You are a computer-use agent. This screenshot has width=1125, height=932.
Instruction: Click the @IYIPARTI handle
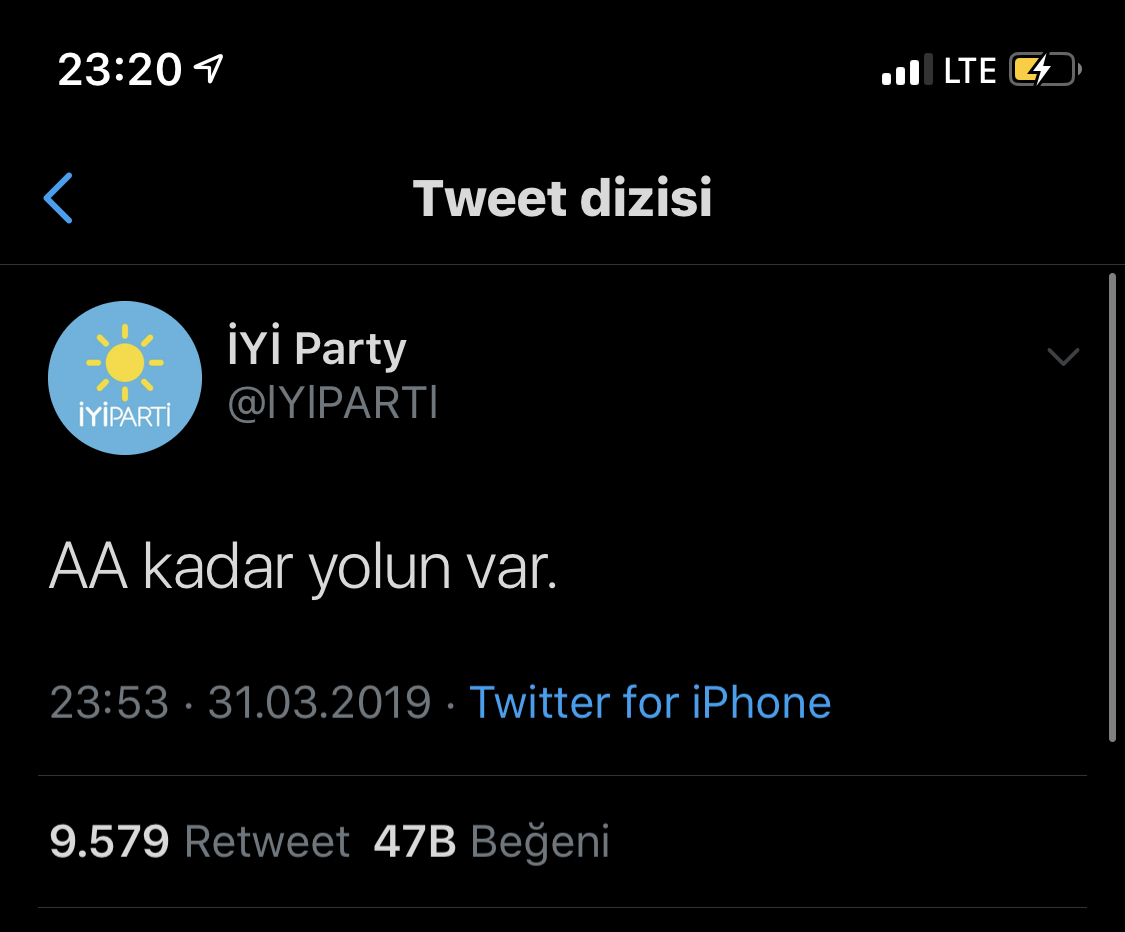[333, 403]
